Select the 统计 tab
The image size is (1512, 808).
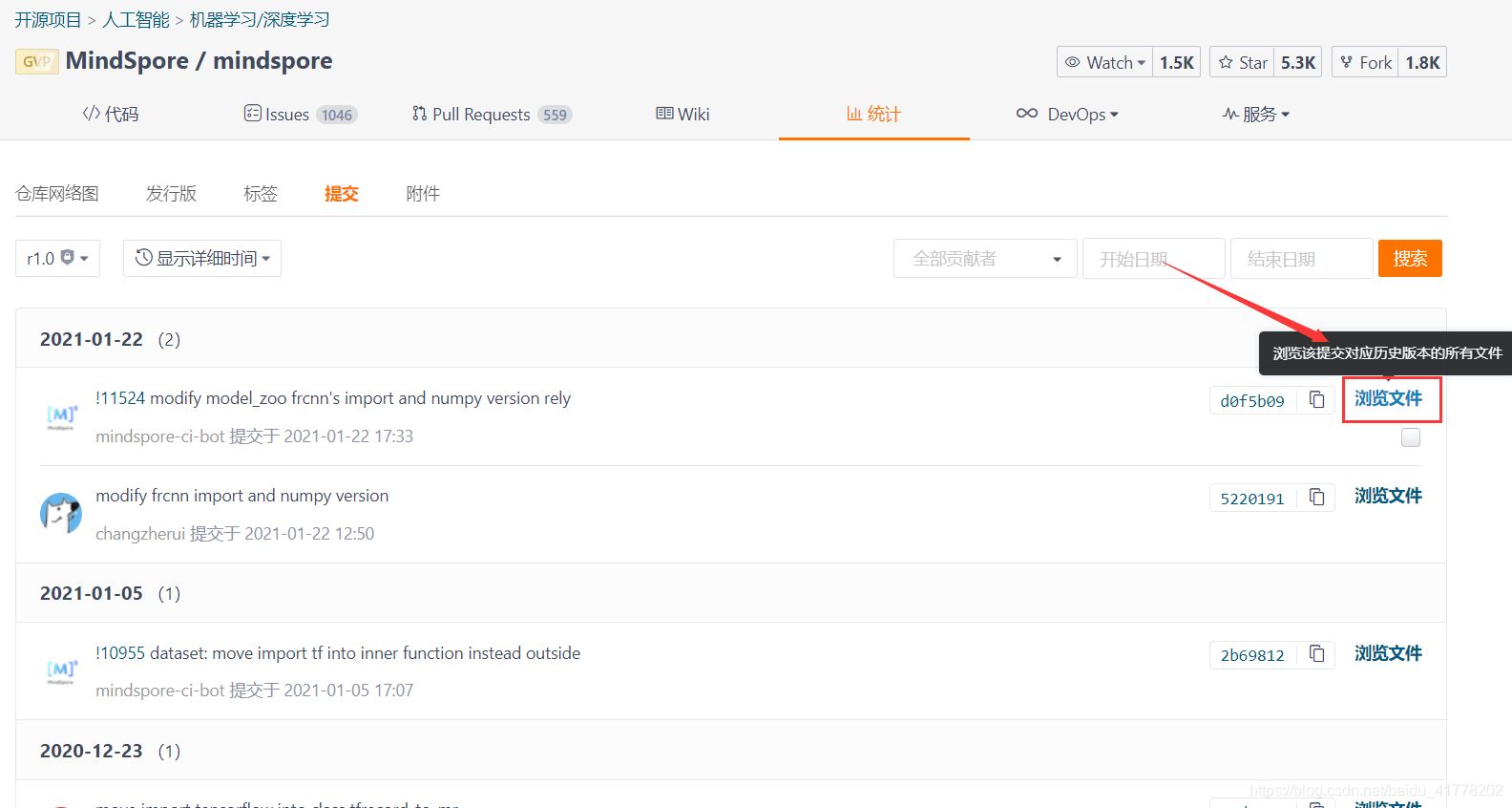[873, 115]
